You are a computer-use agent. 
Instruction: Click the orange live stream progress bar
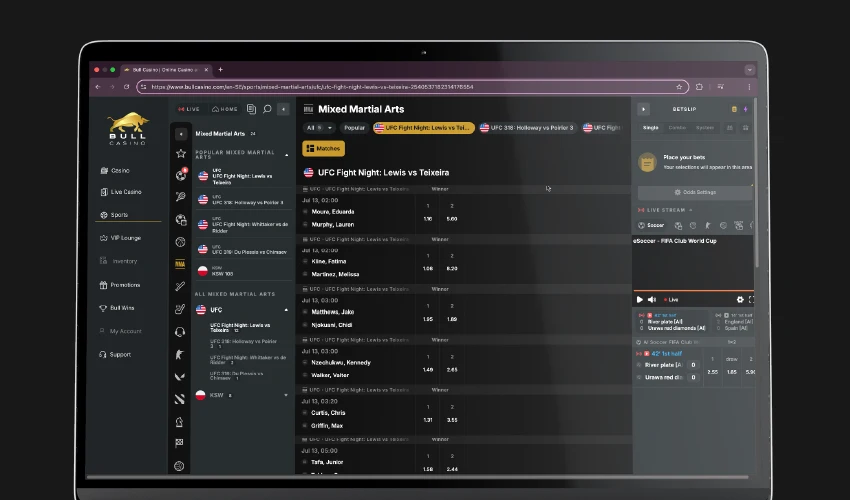tap(693, 291)
